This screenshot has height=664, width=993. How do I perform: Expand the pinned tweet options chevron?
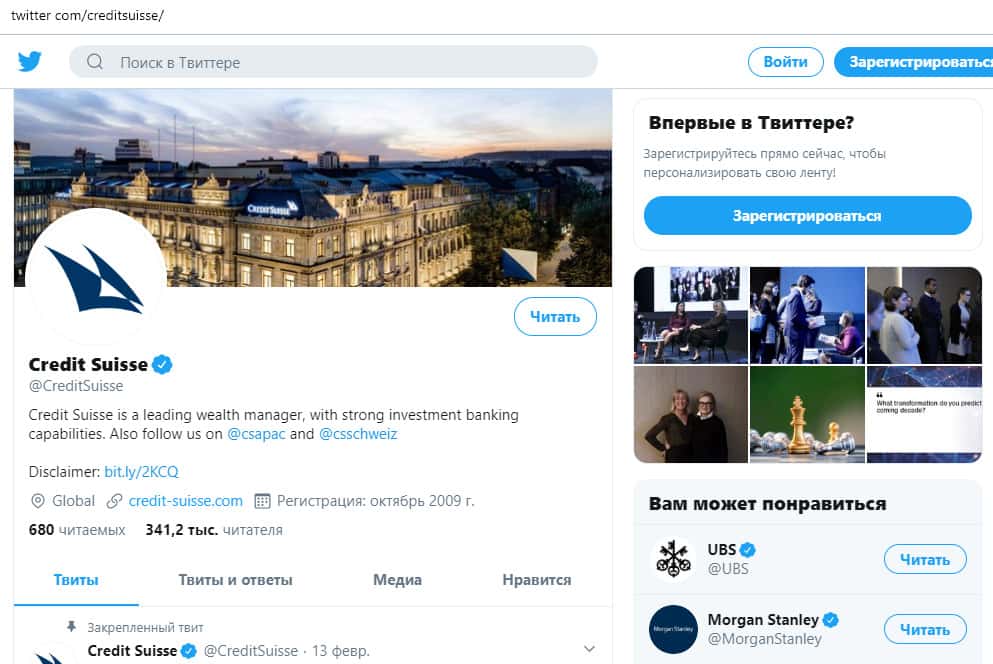tap(589, 649)
